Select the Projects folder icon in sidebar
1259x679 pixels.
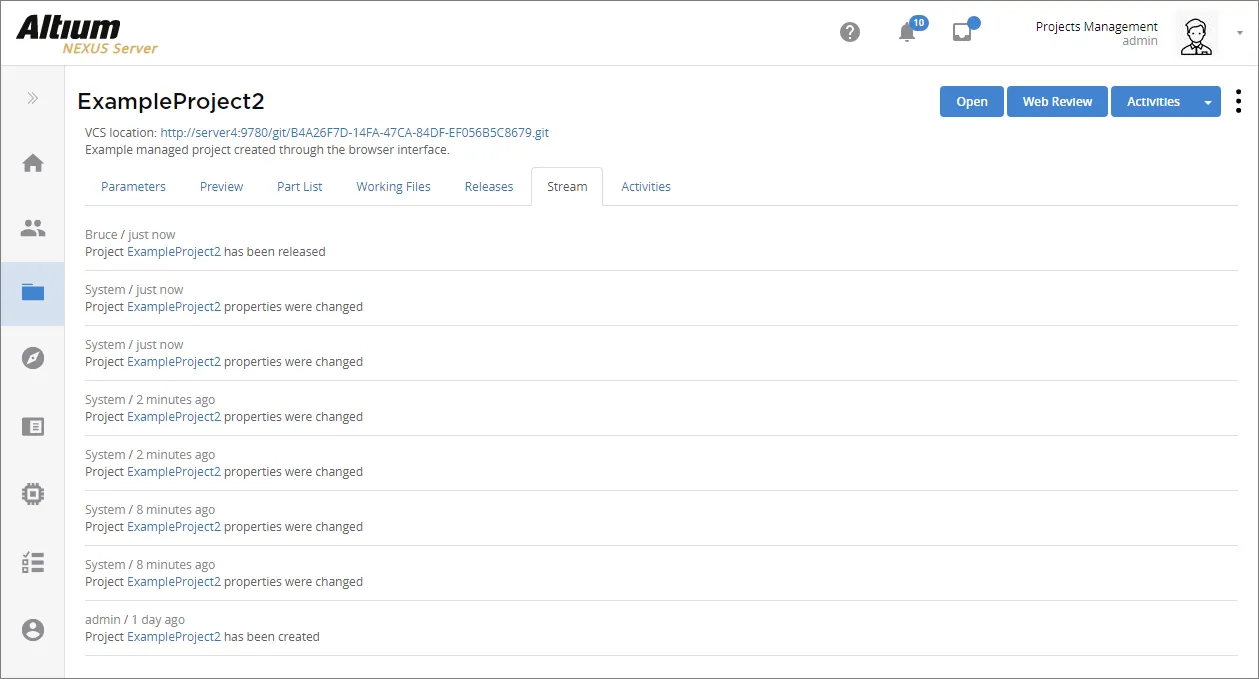coord(33,292)
